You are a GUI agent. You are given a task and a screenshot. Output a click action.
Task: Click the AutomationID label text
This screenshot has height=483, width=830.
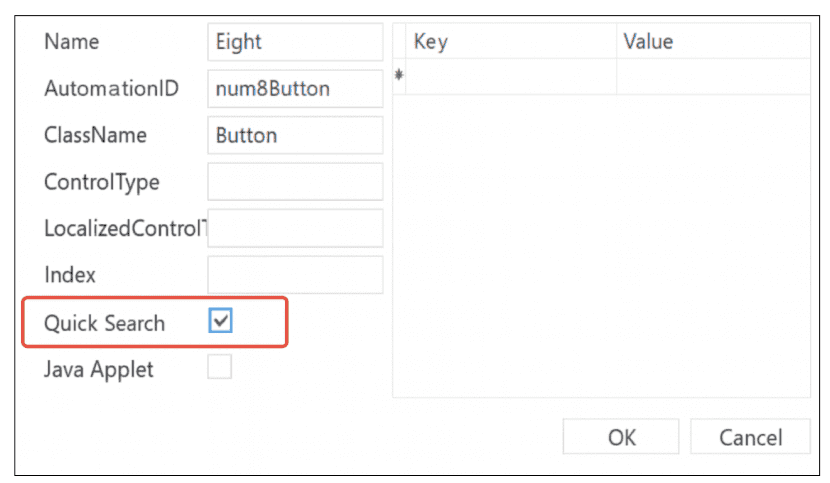[111, 89]
